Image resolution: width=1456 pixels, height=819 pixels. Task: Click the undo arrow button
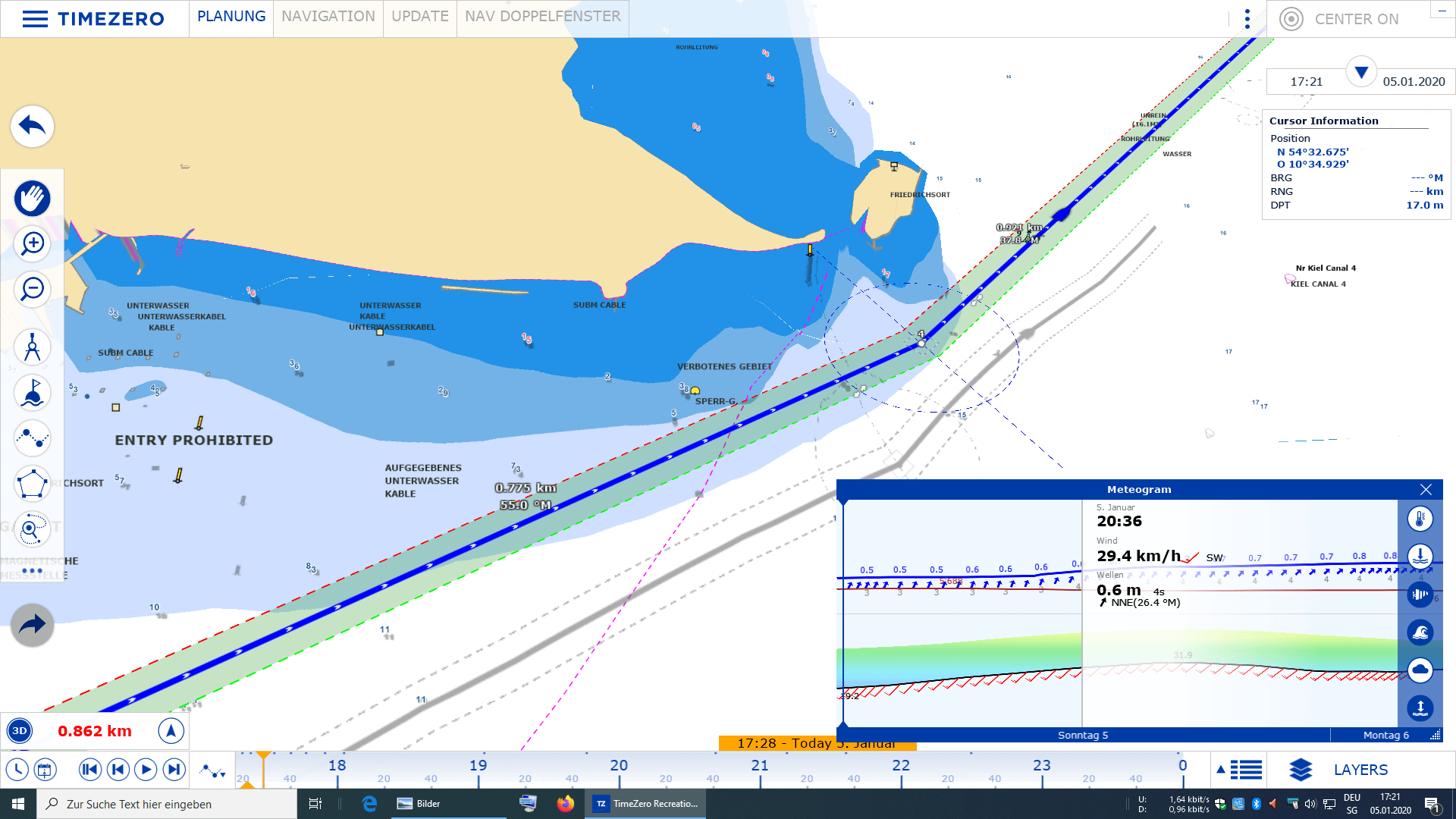pyautogui.click(x=32, y=126)
